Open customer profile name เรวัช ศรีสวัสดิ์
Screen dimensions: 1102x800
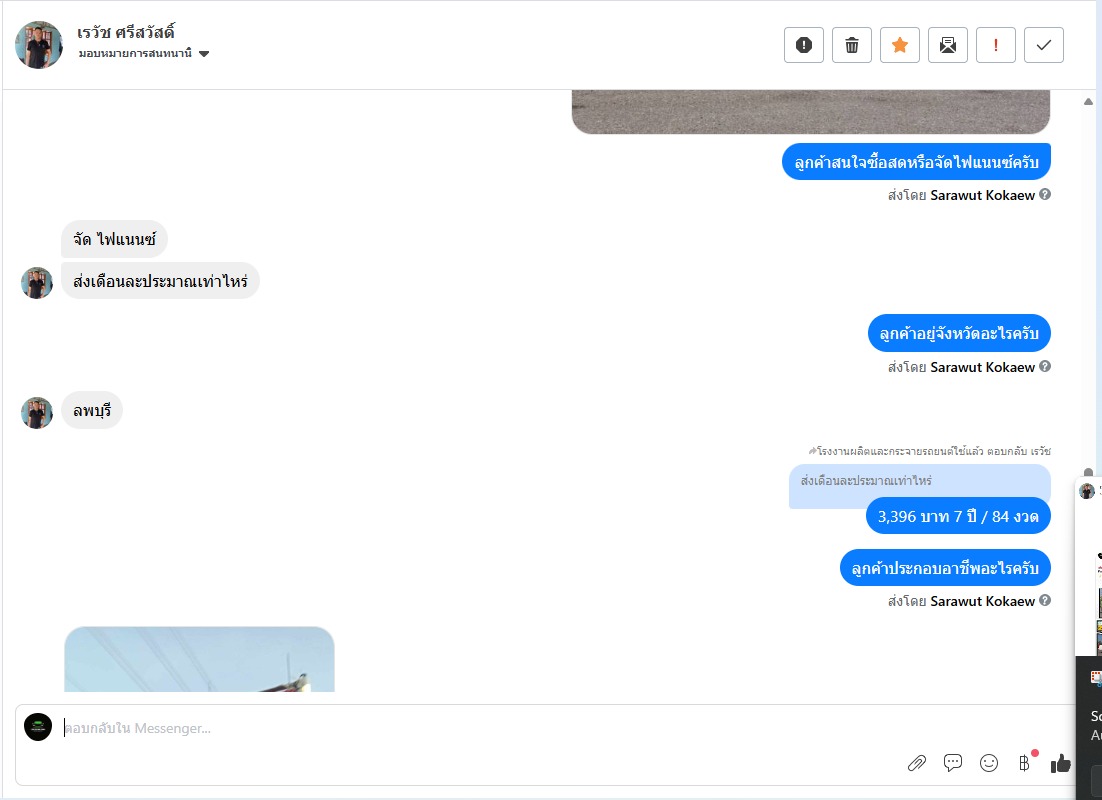[126, 32]
